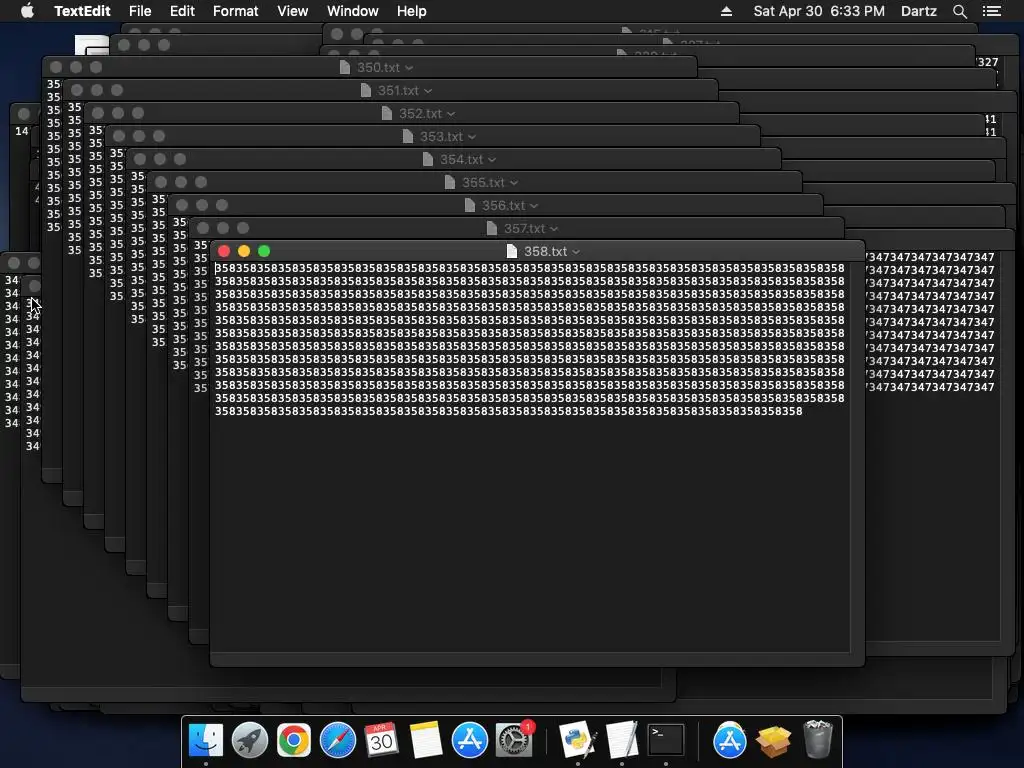Screen dimensions: 1024x768
Task: Click inside the 358.txt text area
Action: pos(530,457)
